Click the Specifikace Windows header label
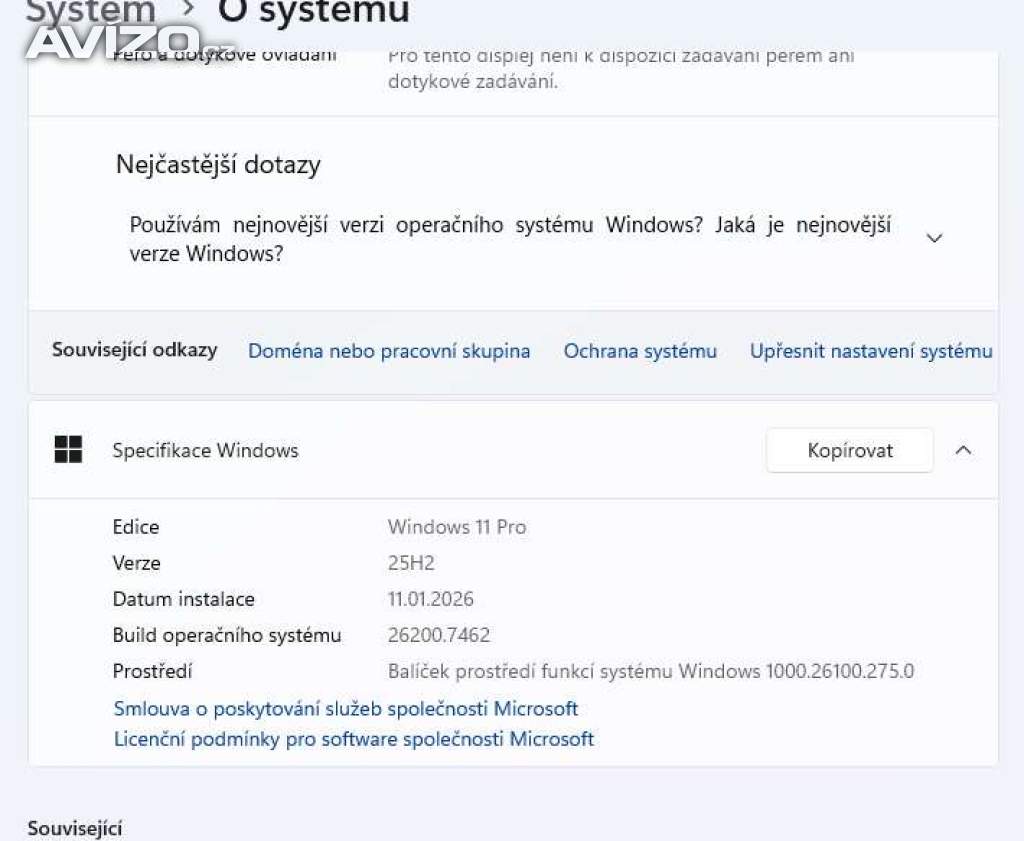The image size is (1024, 841). click(205, 451)
